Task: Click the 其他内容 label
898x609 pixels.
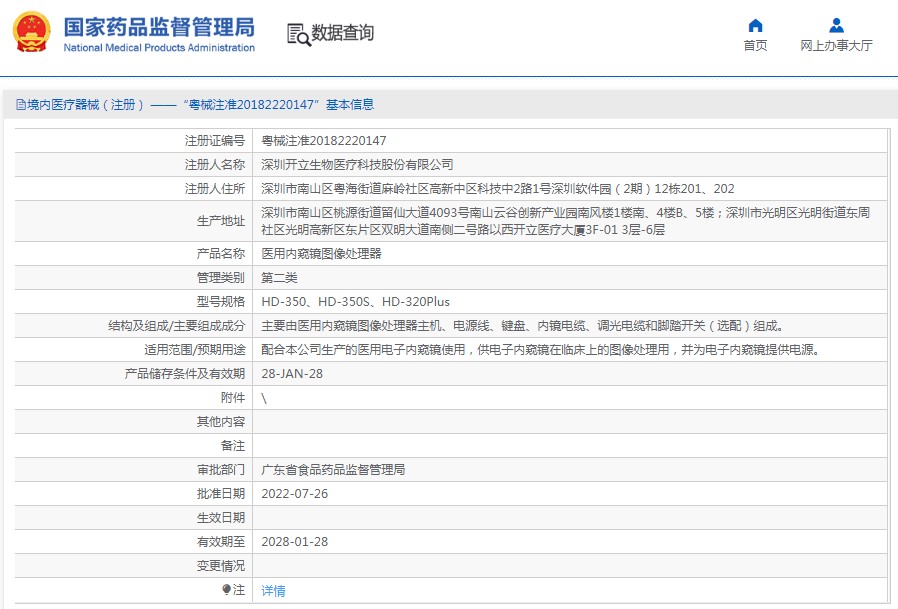Action: (x=220, y=422)
